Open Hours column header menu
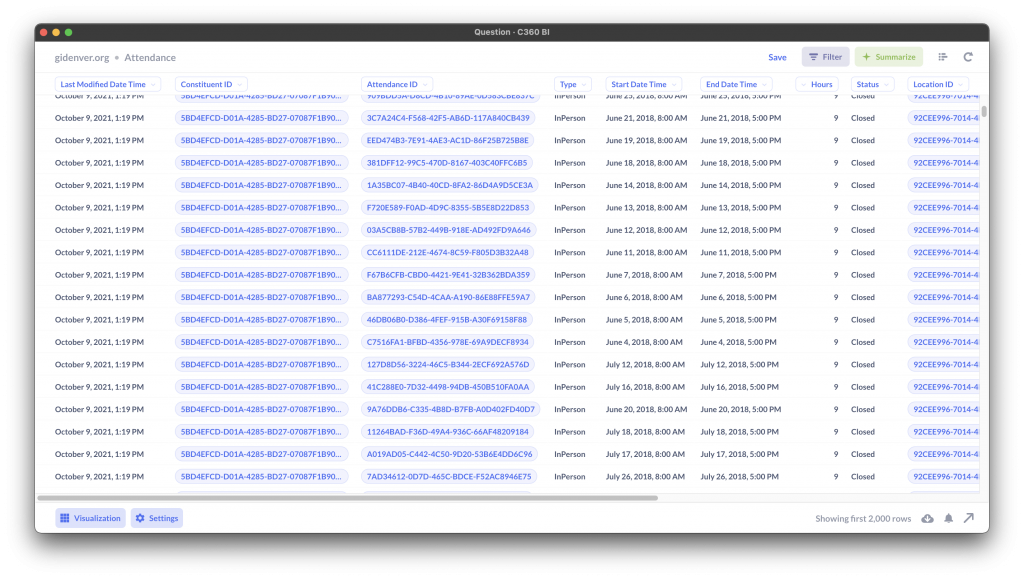1024x579 pixels. point(817,84)
